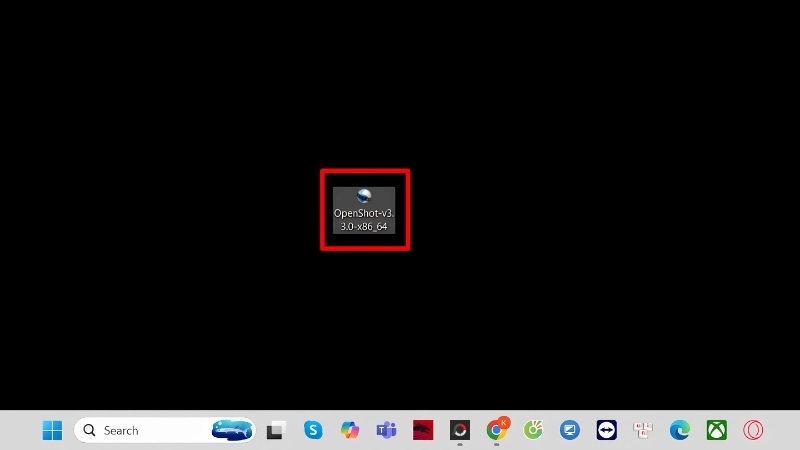Open the Xbox app from the taskbar

[x=716, y=430]
